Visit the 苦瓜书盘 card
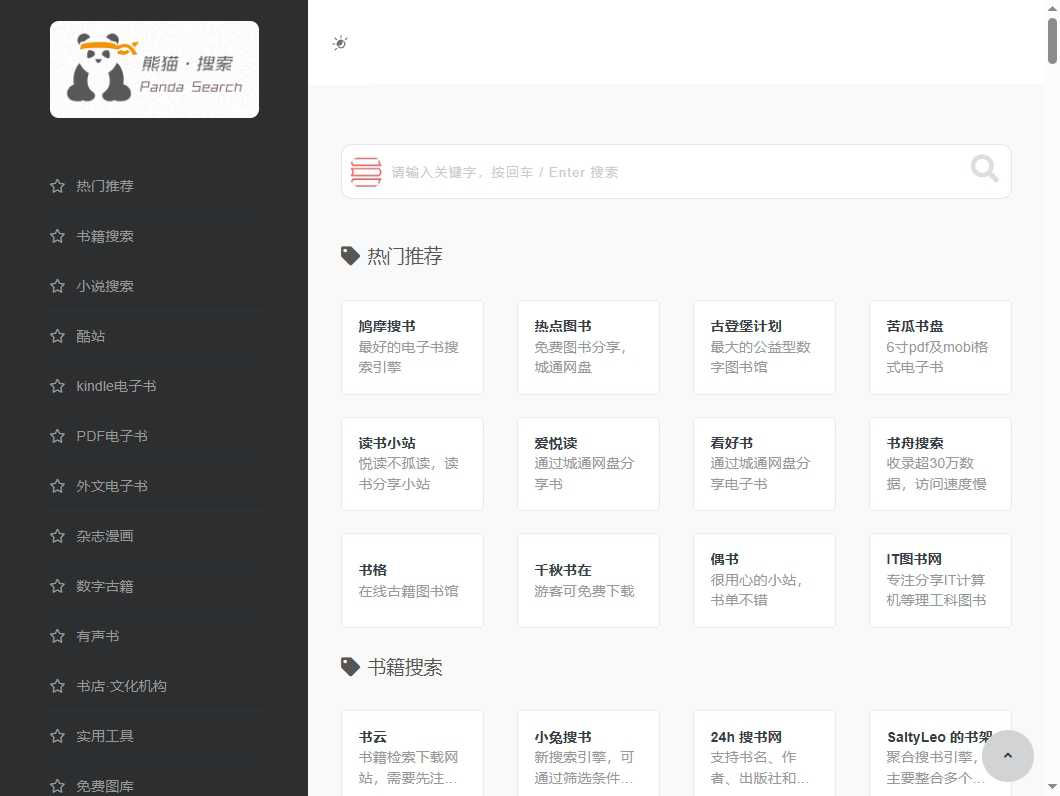 click(940, 347)
